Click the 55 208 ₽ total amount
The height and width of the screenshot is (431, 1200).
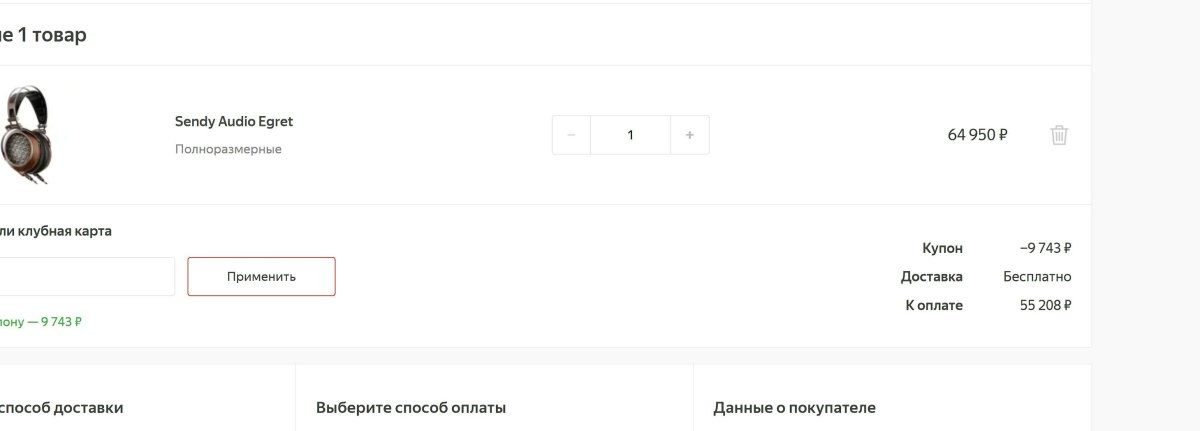pos(1045,305)
